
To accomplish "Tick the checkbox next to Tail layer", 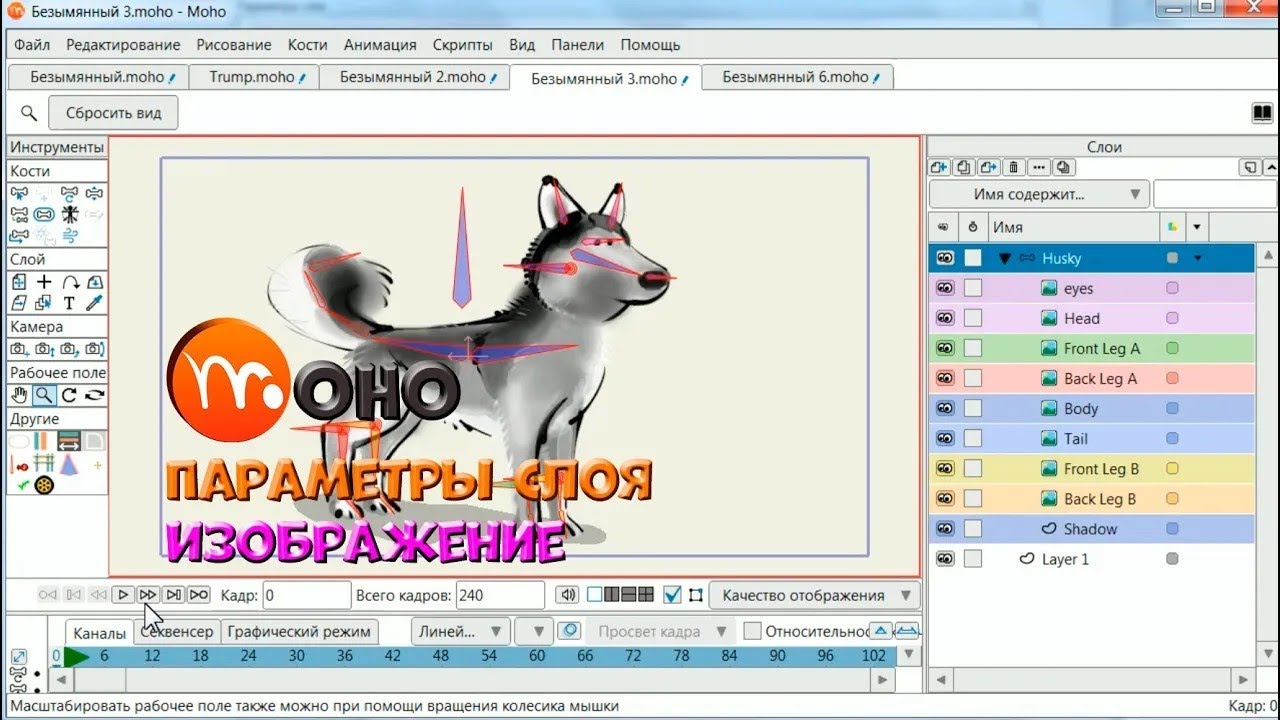I will [973, 438].
